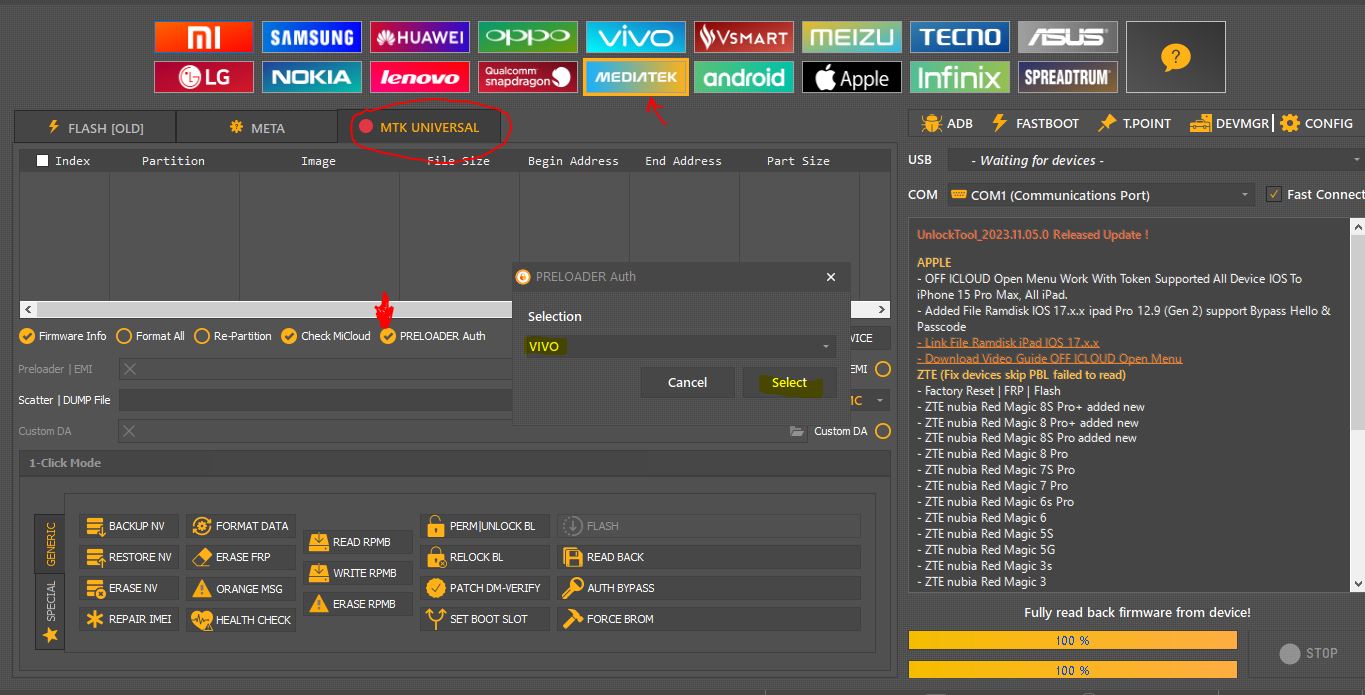Open the Android tile

click(744, 77)
